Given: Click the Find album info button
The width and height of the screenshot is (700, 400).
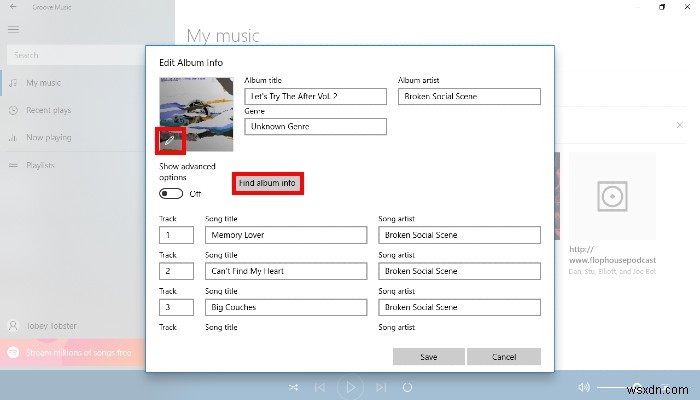Looking at the screenshot, I should click(267, 183).
